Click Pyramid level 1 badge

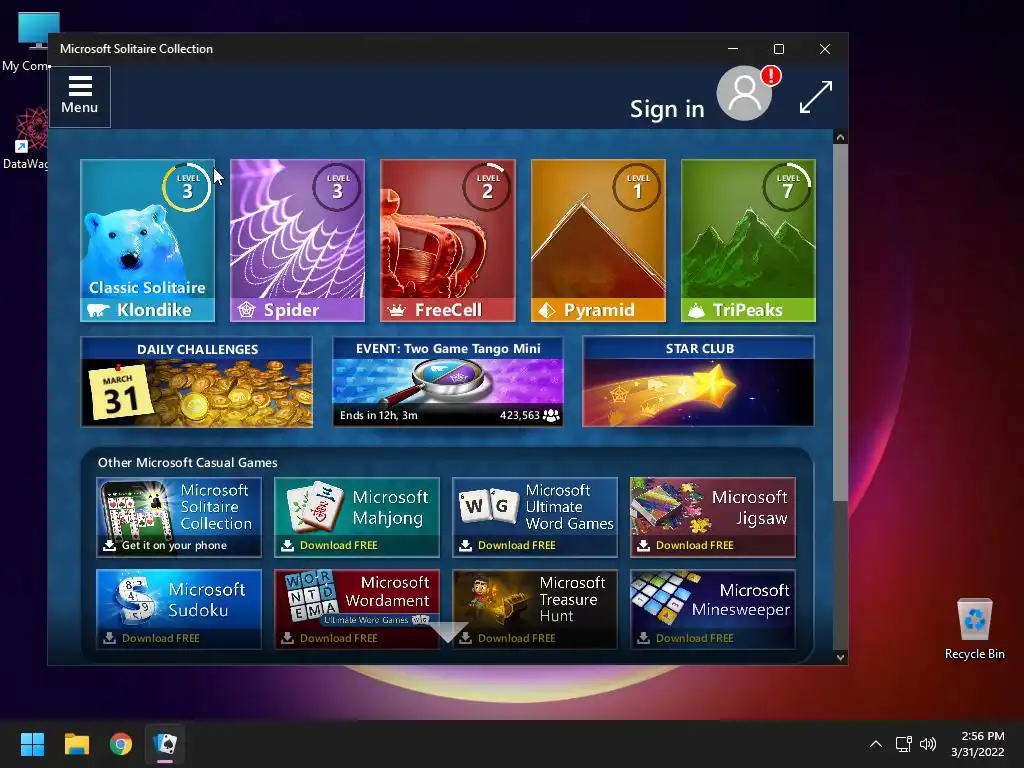[637, 187]
